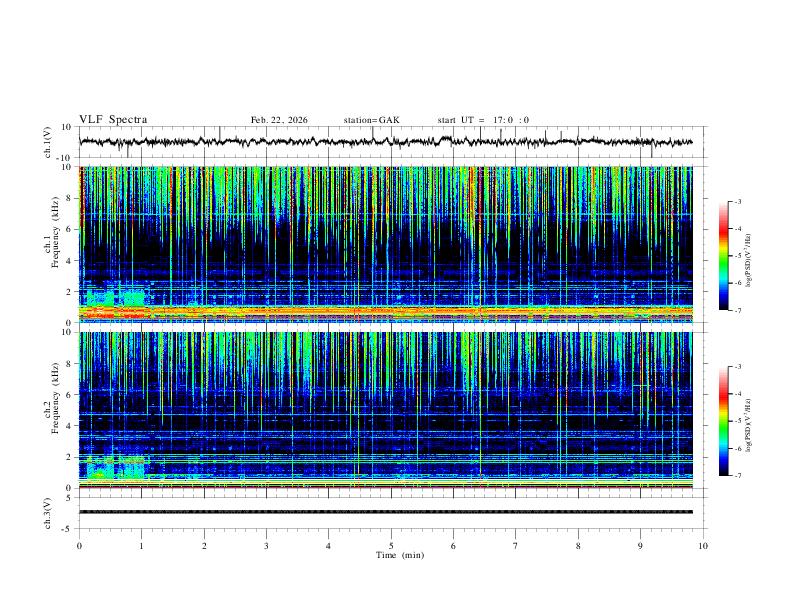Click tick label 4 on the Time axis

[x=328, y=546]
